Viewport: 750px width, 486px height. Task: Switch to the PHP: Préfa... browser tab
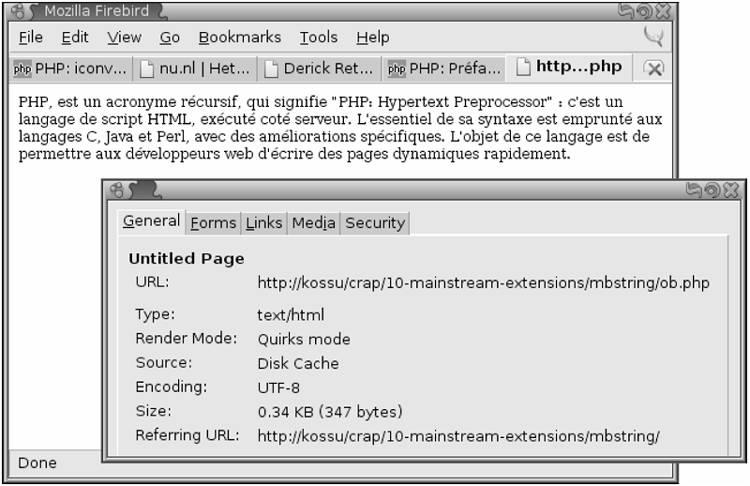[444, 68]
